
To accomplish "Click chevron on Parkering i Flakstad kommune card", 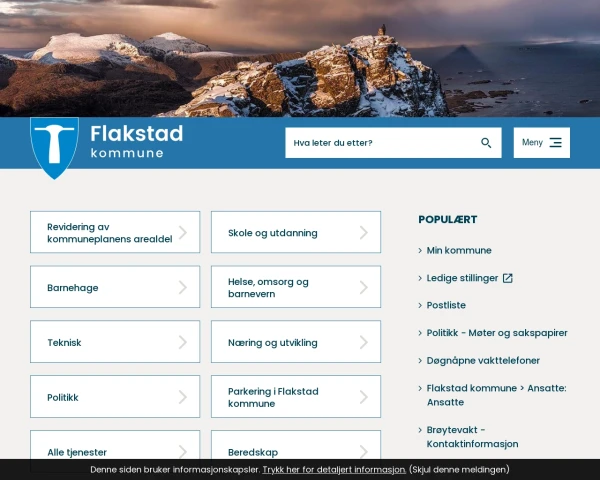I will [364, 397].
